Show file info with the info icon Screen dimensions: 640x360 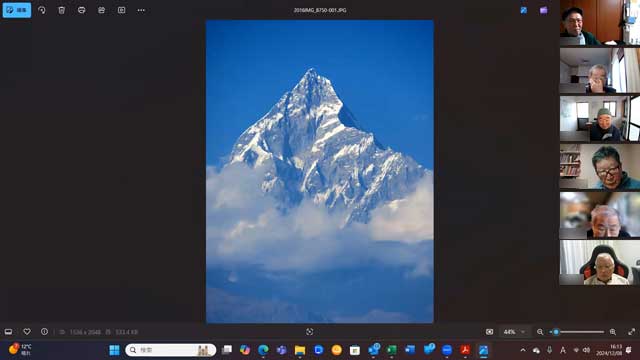[x=44, y=332]
